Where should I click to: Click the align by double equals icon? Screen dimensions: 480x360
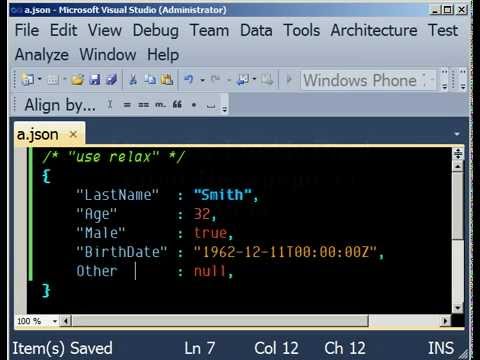point(144,105)
